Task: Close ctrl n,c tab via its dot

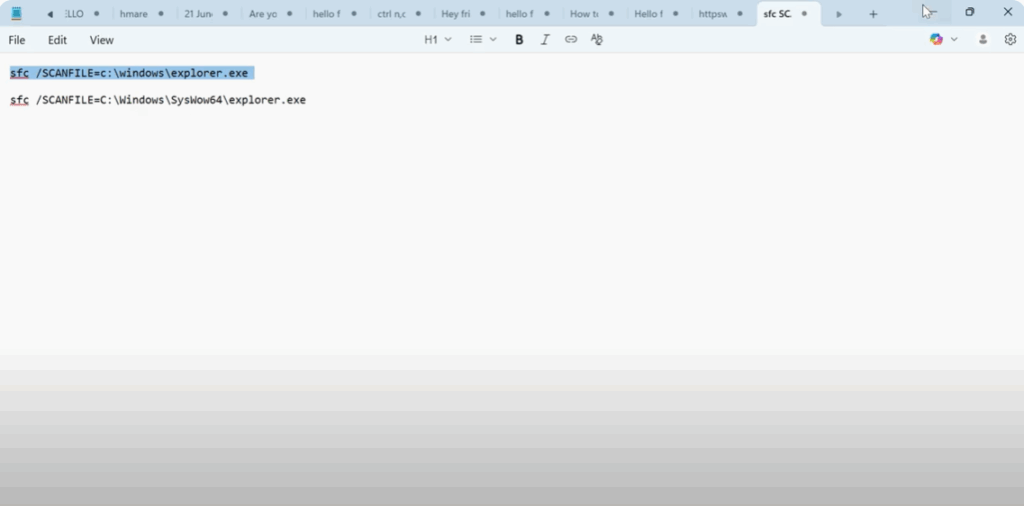Action: 418,14
